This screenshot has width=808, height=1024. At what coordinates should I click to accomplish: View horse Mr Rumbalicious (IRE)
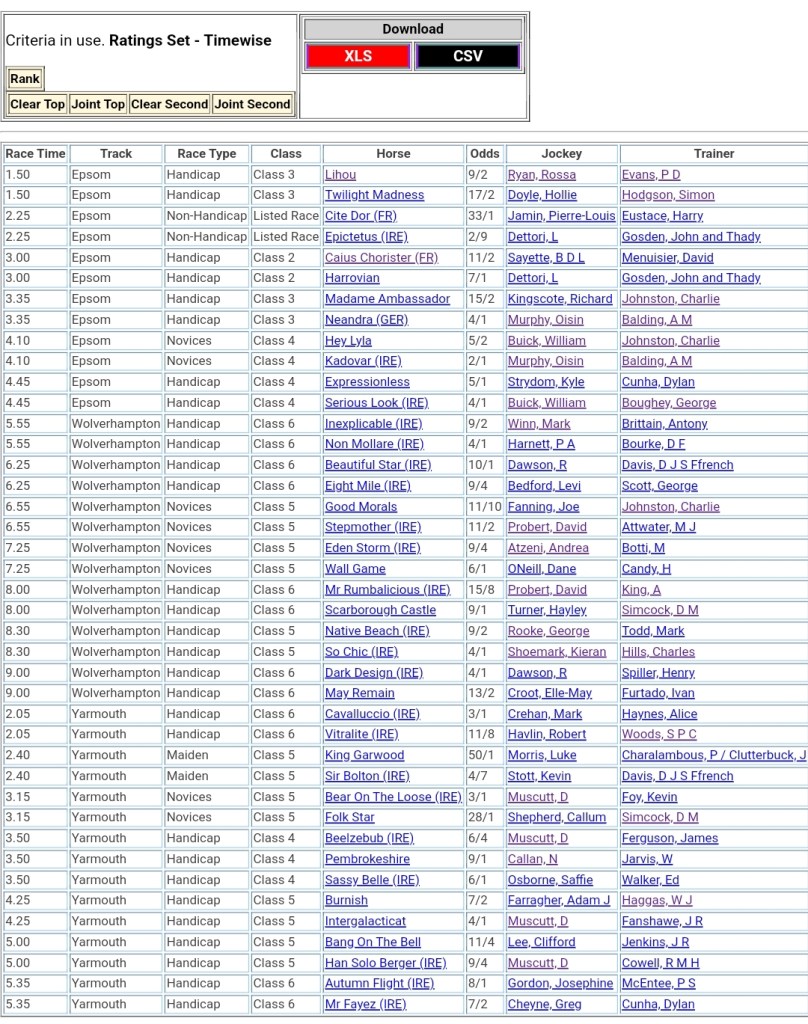[x=387, y=590]
